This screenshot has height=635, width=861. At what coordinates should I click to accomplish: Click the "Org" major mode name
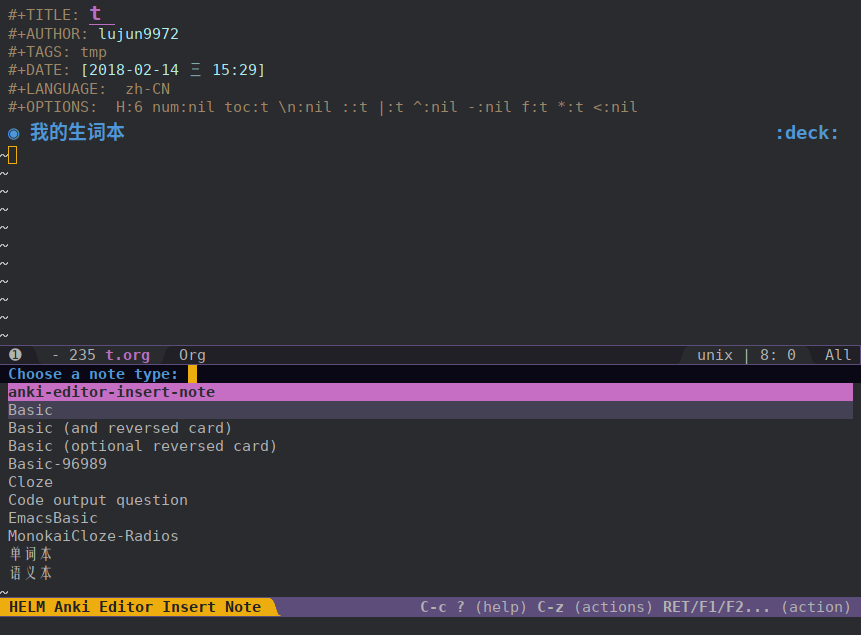pos(191,354)
